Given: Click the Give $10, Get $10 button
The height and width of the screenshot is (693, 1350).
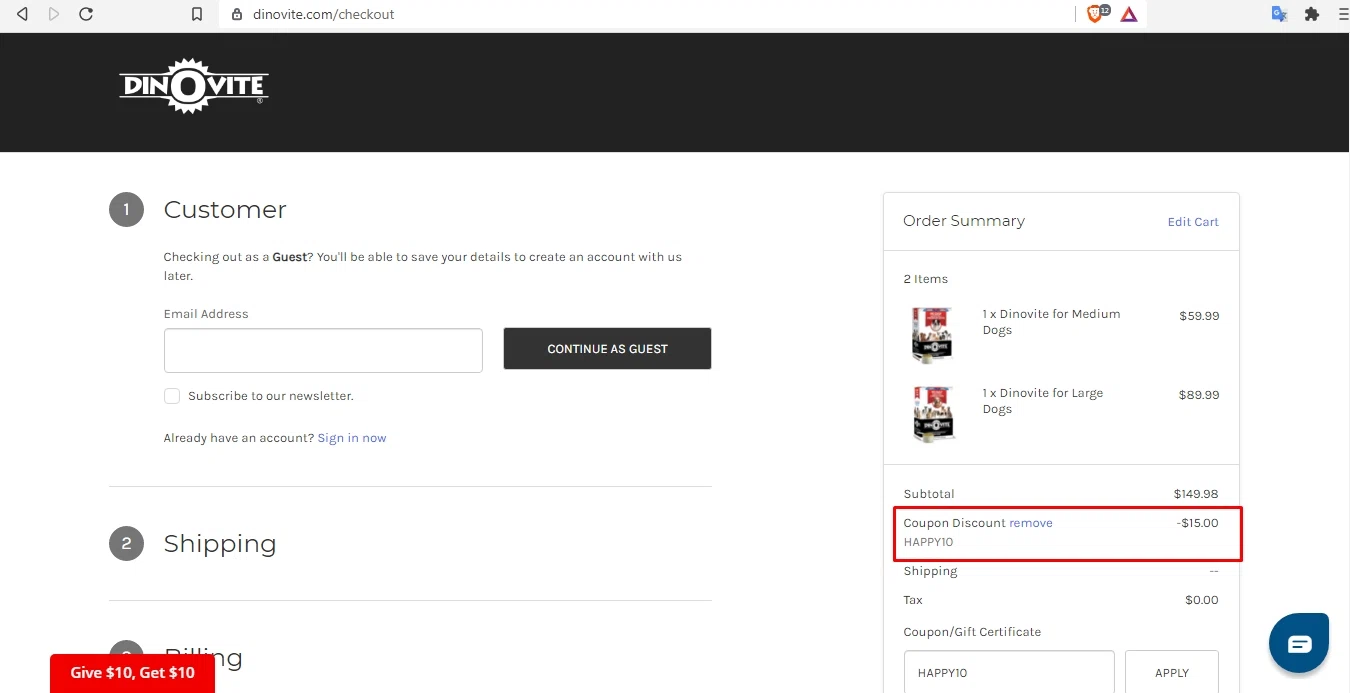Looking at the screenshot, I should [x=133, y=673].
